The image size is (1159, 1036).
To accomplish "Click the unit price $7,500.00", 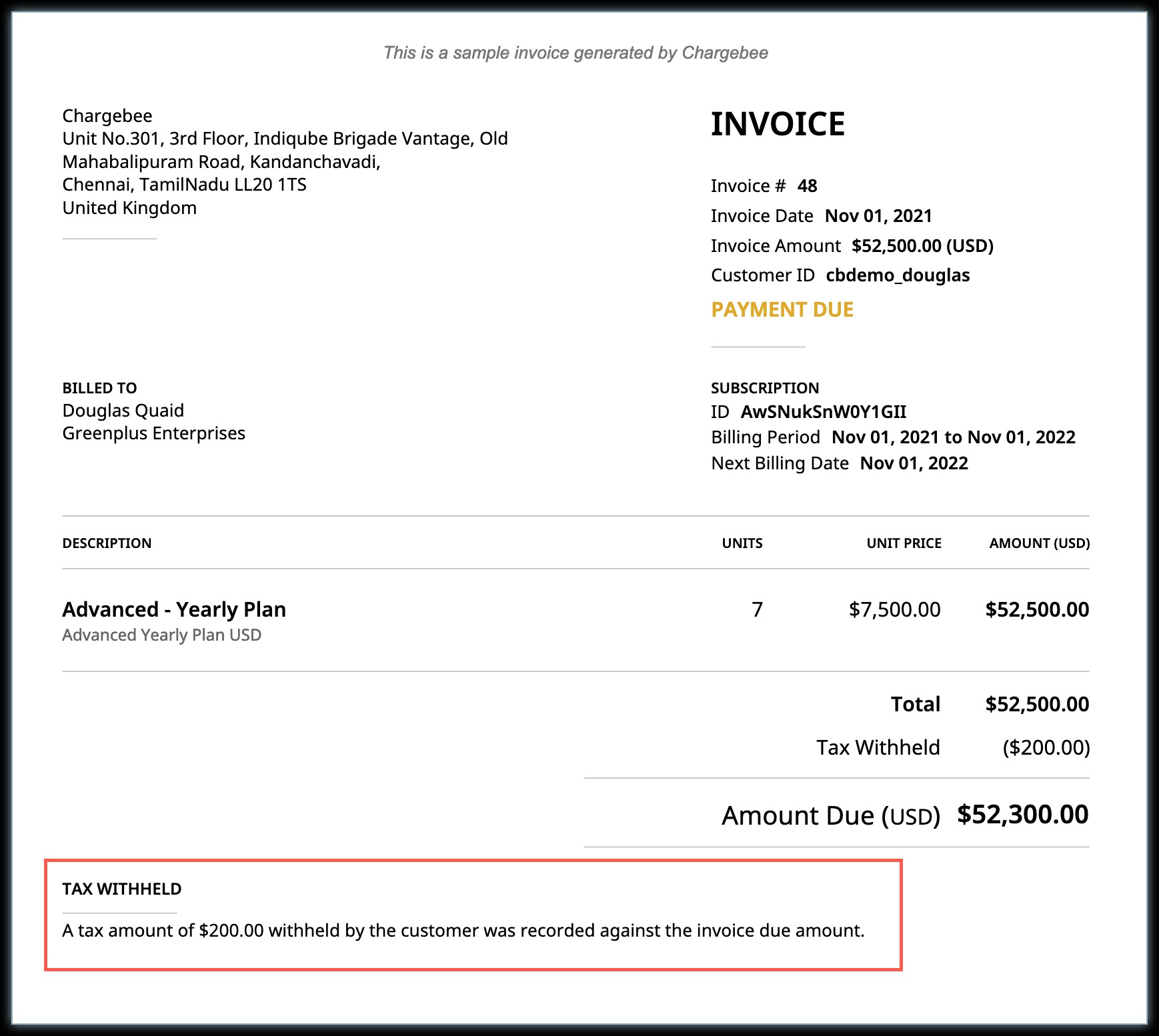I will (x=894, y=609).
